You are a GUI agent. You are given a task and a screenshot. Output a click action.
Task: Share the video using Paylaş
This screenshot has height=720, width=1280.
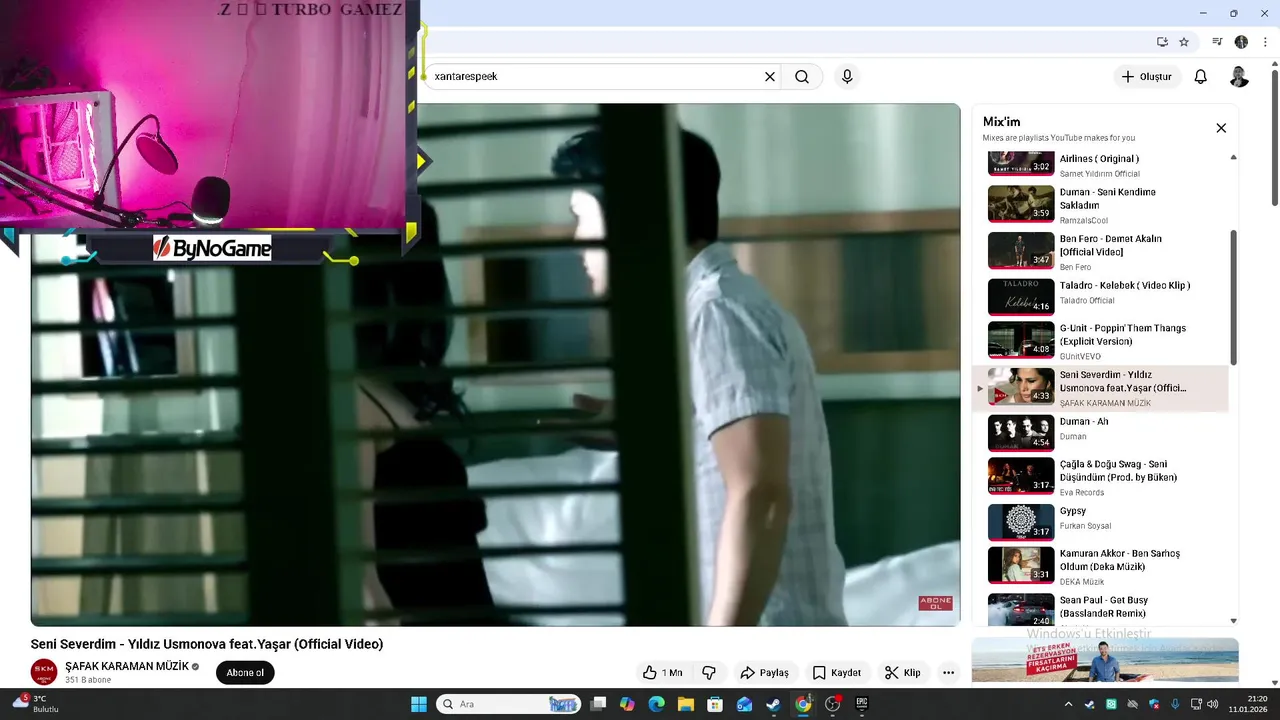(764, 673)
